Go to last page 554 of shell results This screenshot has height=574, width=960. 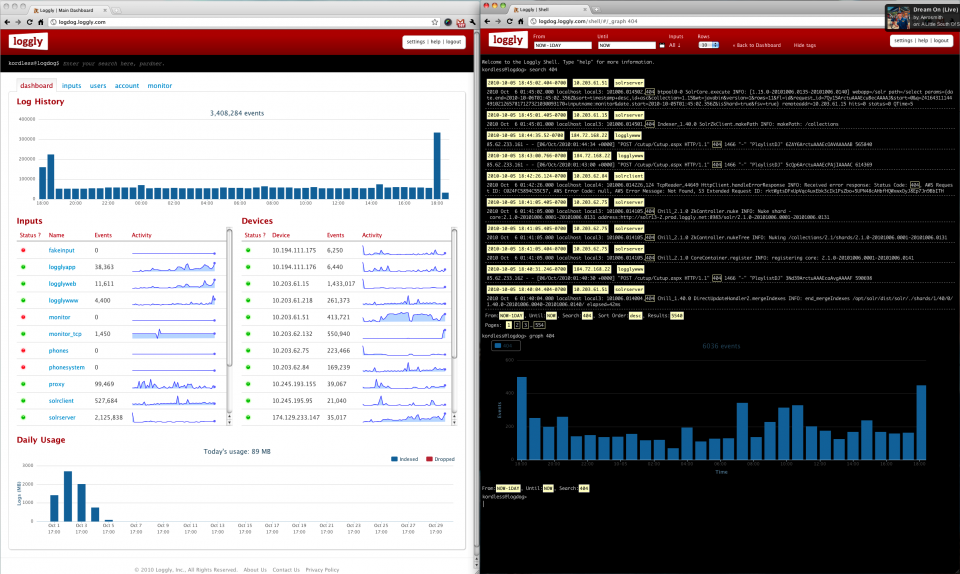[539, 325]
